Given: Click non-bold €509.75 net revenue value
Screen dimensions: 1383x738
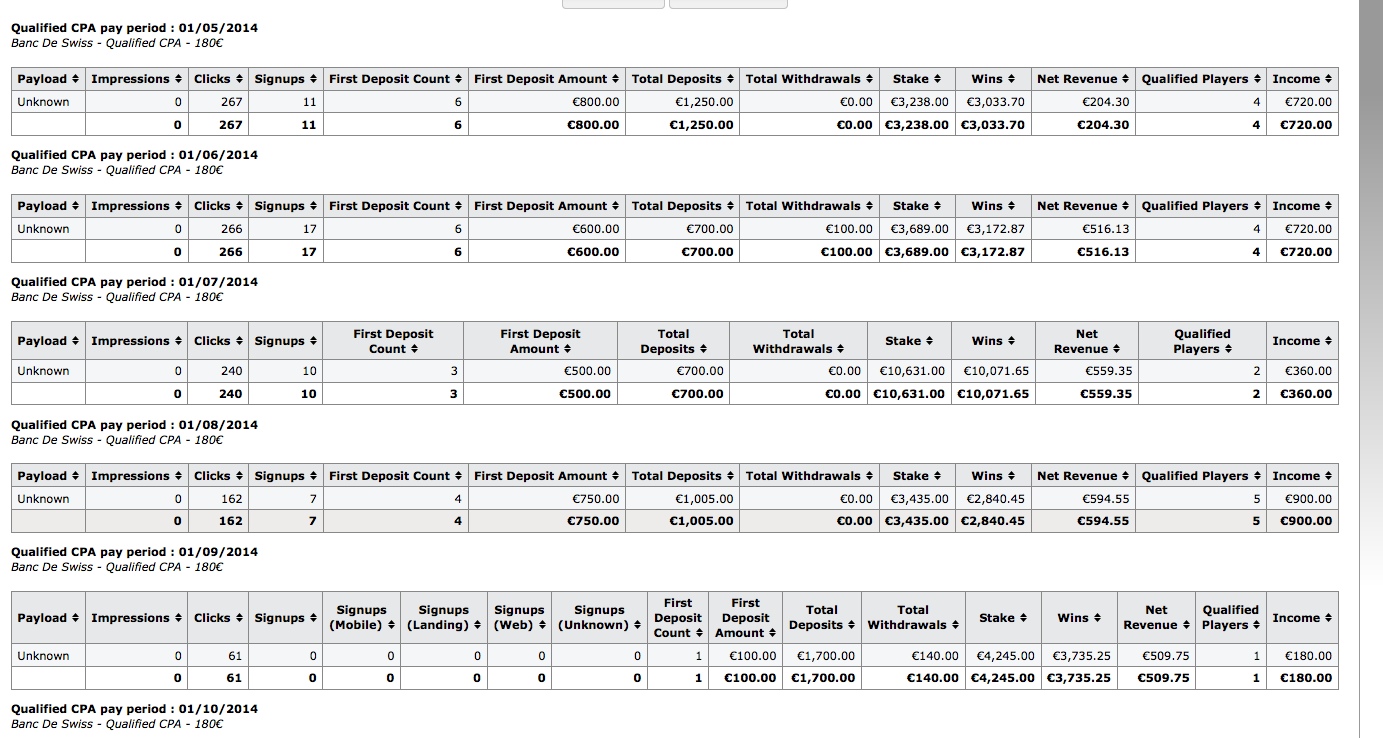Looking at the screenshot, I should (1166, 656).
